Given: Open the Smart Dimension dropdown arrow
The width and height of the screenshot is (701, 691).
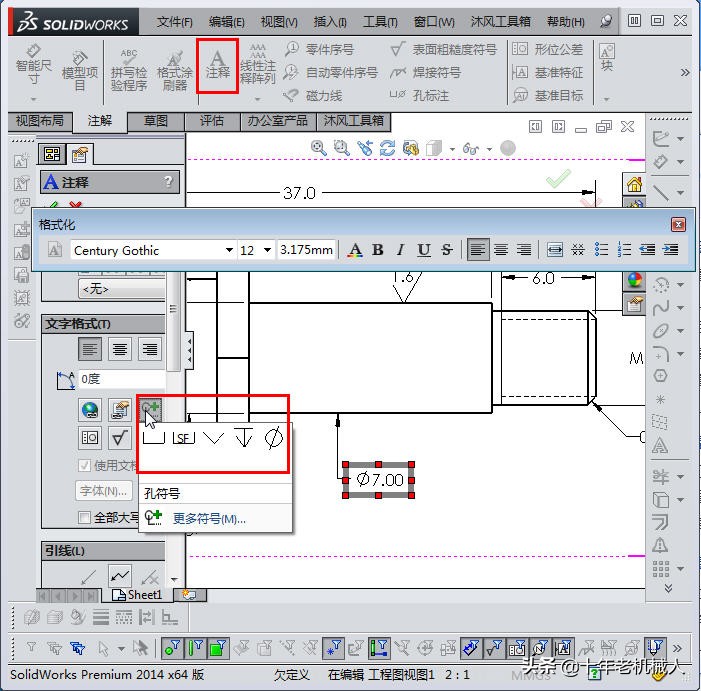Looking at the screenshot, I should click(34, 99).
